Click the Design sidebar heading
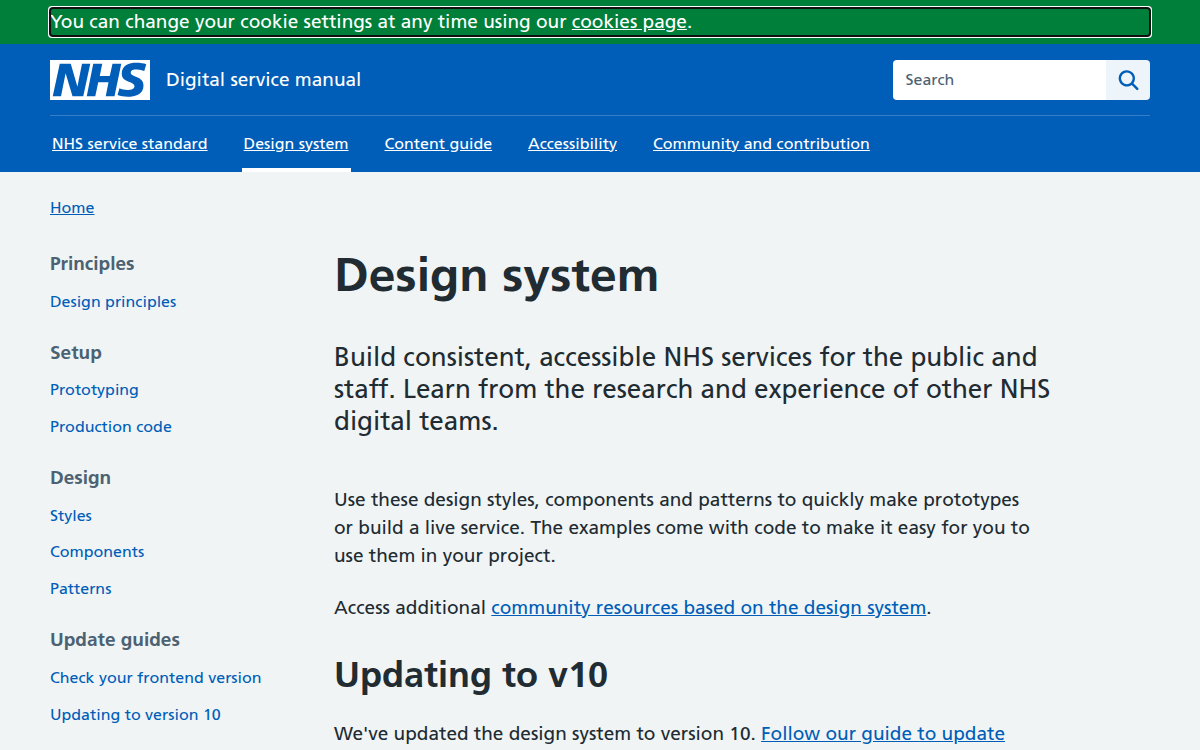This screenshot has width=1200, height=750. 80,478
